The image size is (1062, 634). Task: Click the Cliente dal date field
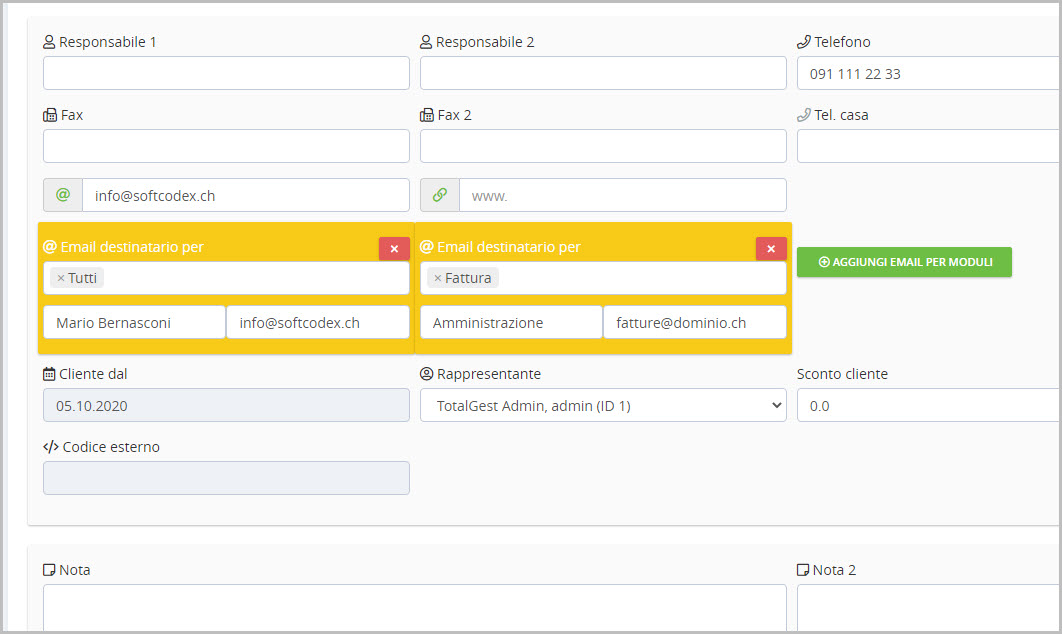point(226,406)
